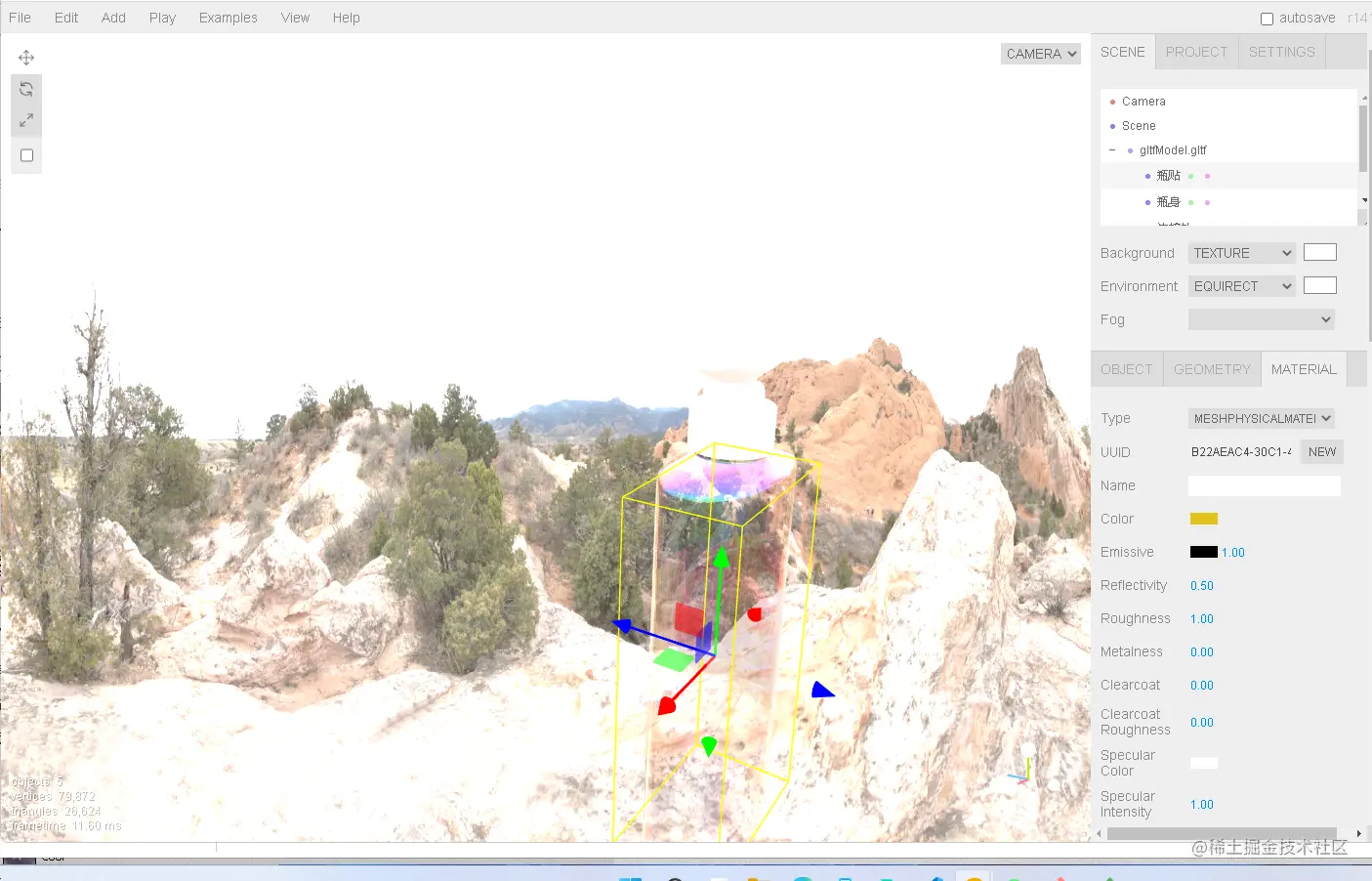
Task: Open the Add menu
Action: [x=113, y=18]
